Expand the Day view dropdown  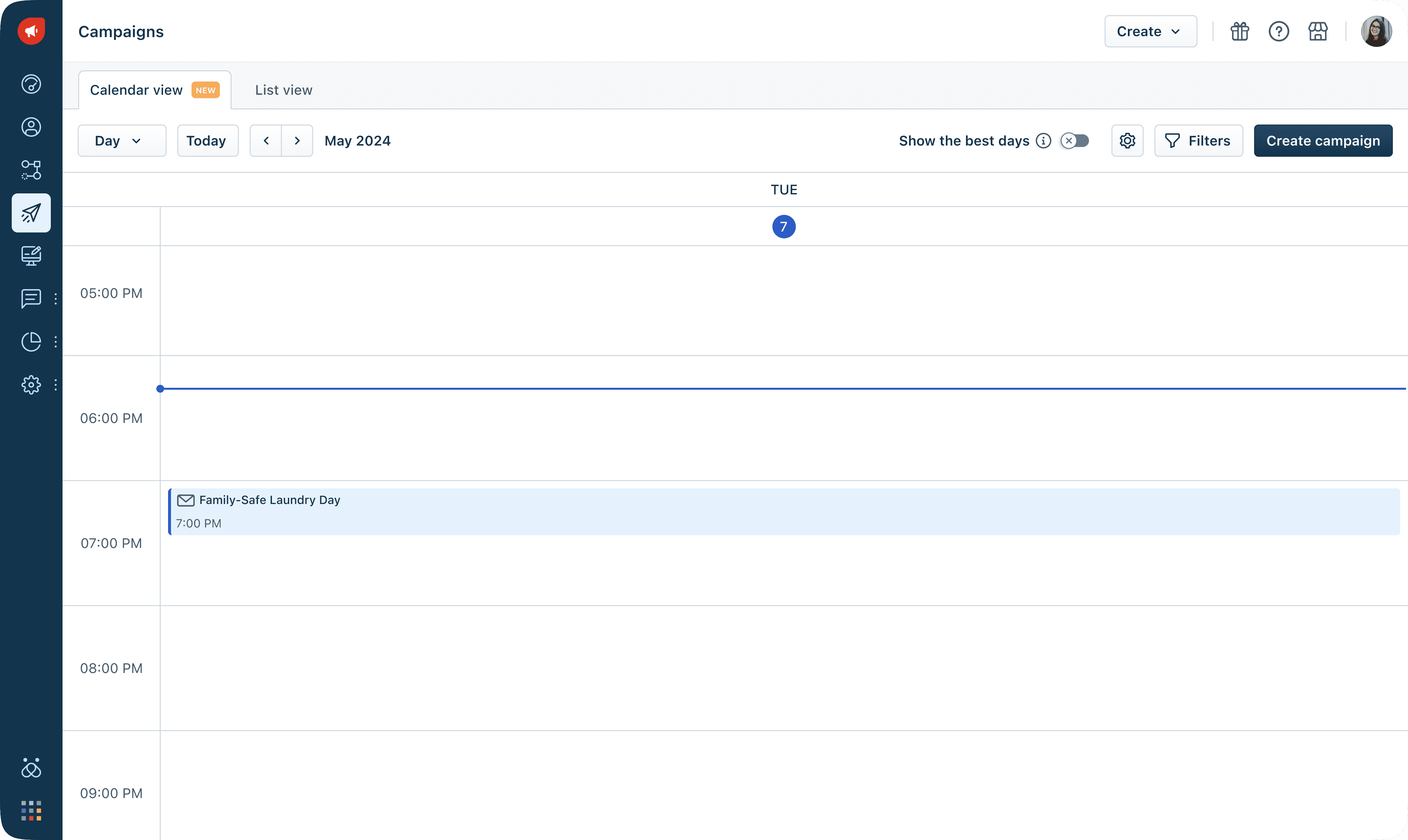click(122, 140)
